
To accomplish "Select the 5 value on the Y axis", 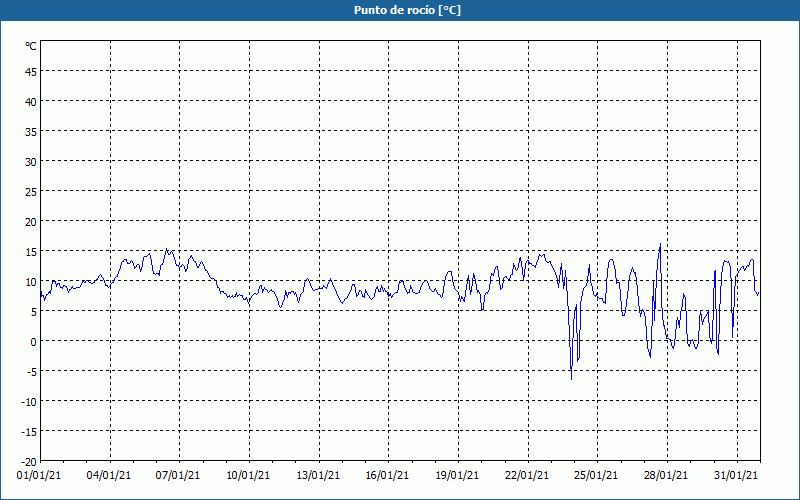I will coord(34,312).
